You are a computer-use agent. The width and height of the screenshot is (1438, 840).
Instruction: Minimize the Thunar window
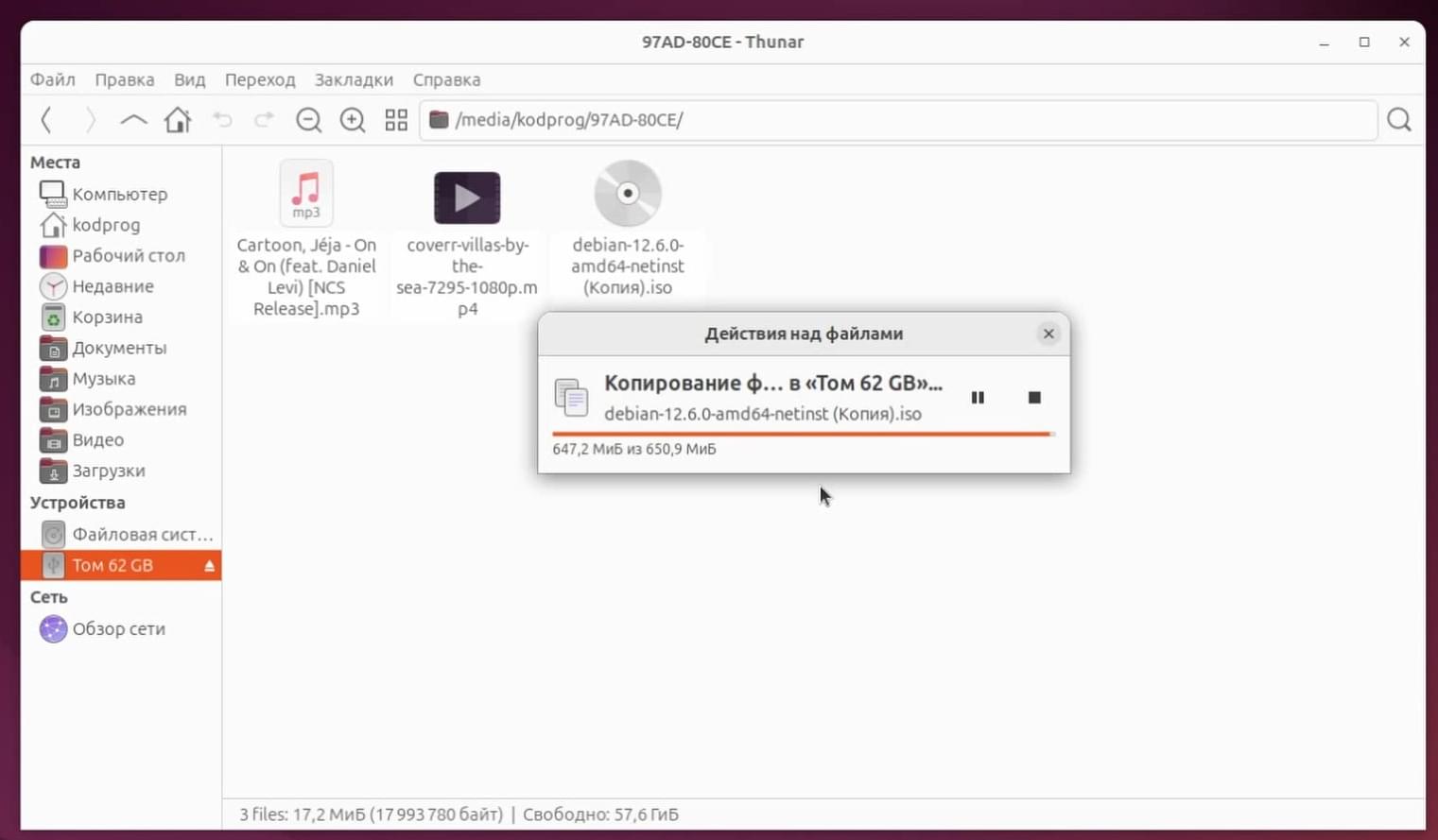click(x=1325, y=43)
